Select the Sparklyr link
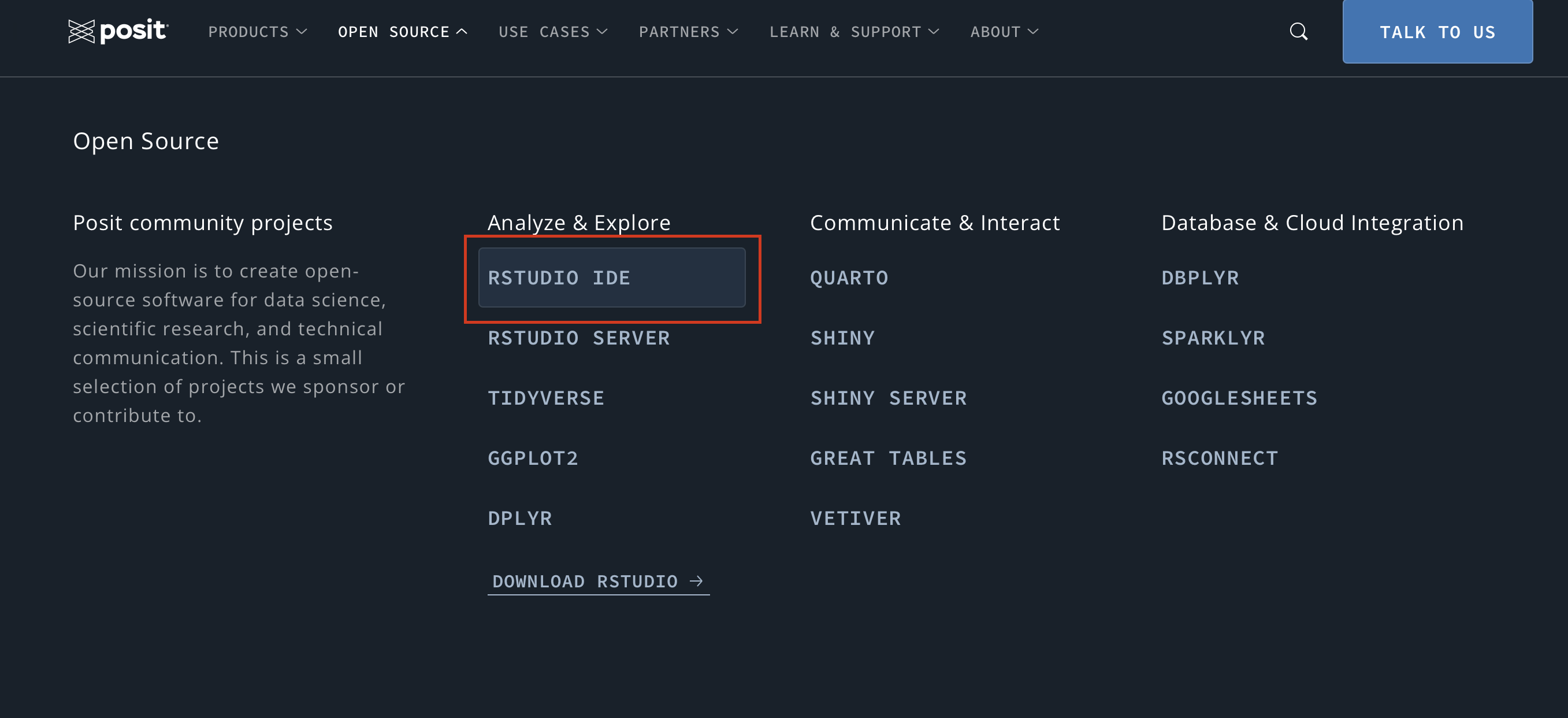 (1213, 338)
